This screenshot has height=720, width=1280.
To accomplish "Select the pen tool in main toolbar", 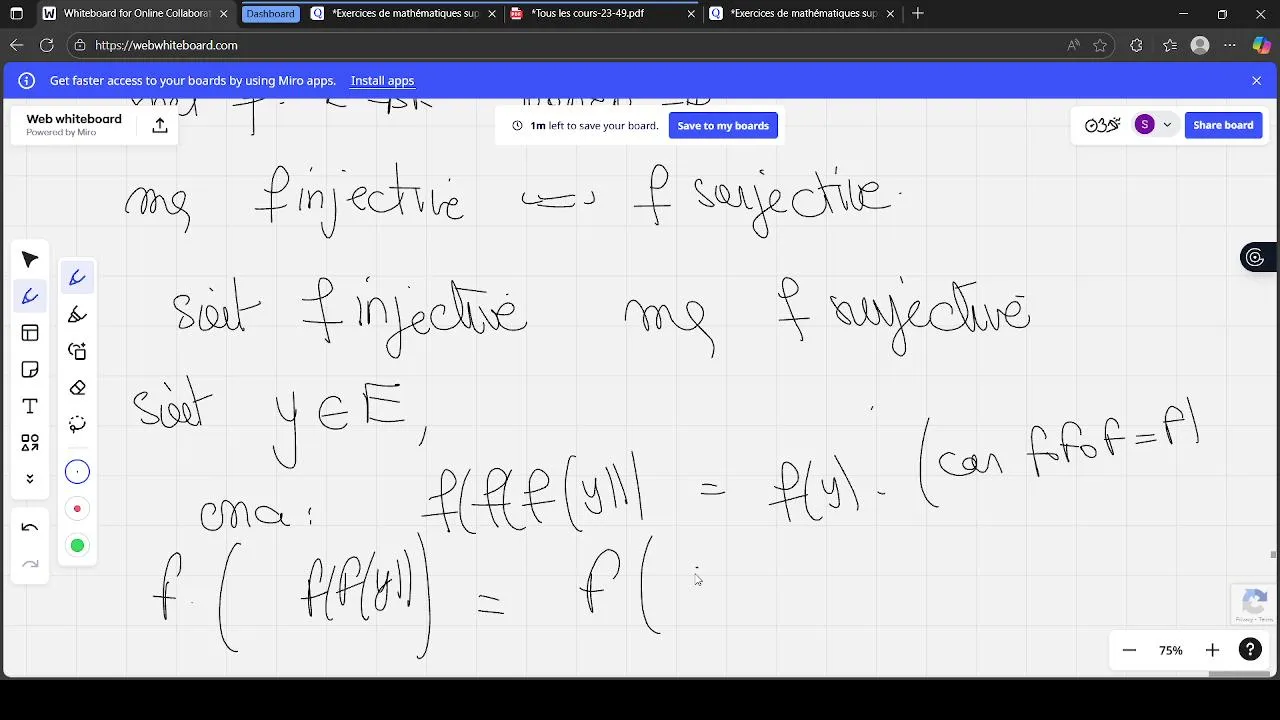I will click(x=30, y=296).
